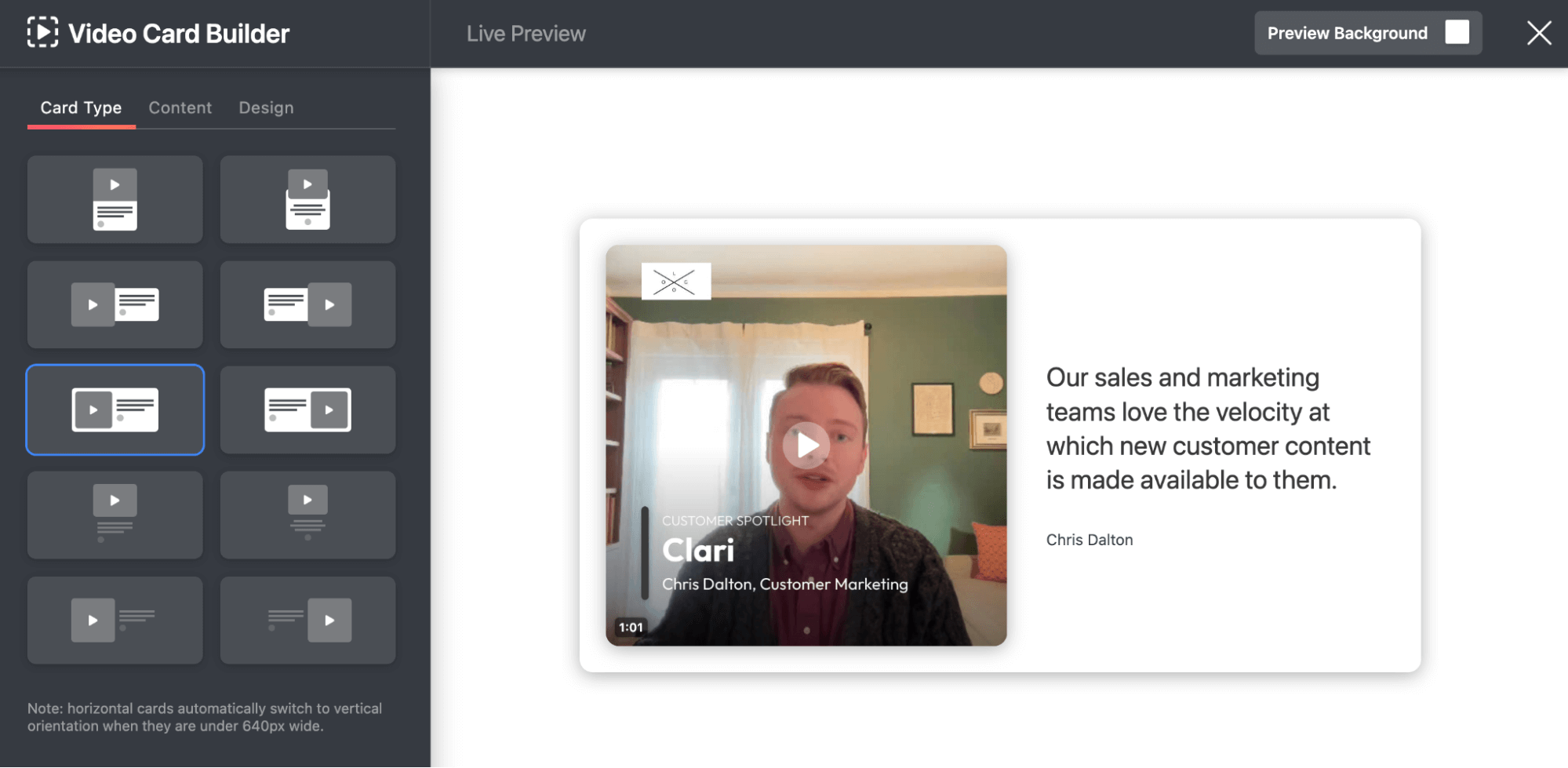Screen dimensions: 1568x768
Task: Select the framed vertical card layout thumbnail
Action: pyautogui.click(x=307, y=199)
